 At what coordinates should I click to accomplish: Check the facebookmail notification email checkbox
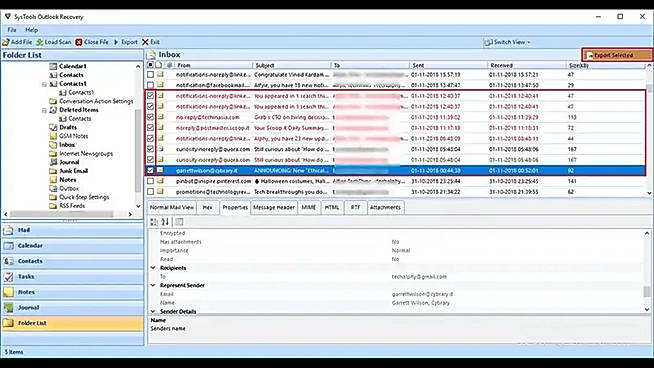(150, 85)
